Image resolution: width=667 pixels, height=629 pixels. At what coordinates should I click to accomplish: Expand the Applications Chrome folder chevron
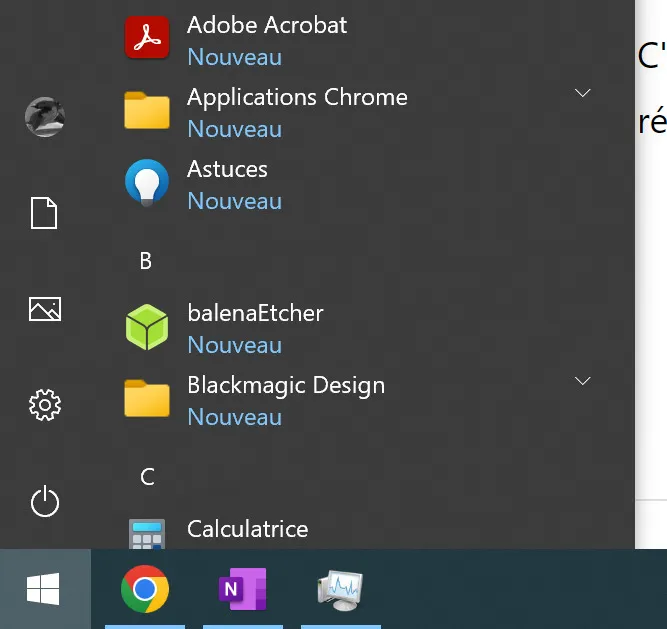click(582, 93)
